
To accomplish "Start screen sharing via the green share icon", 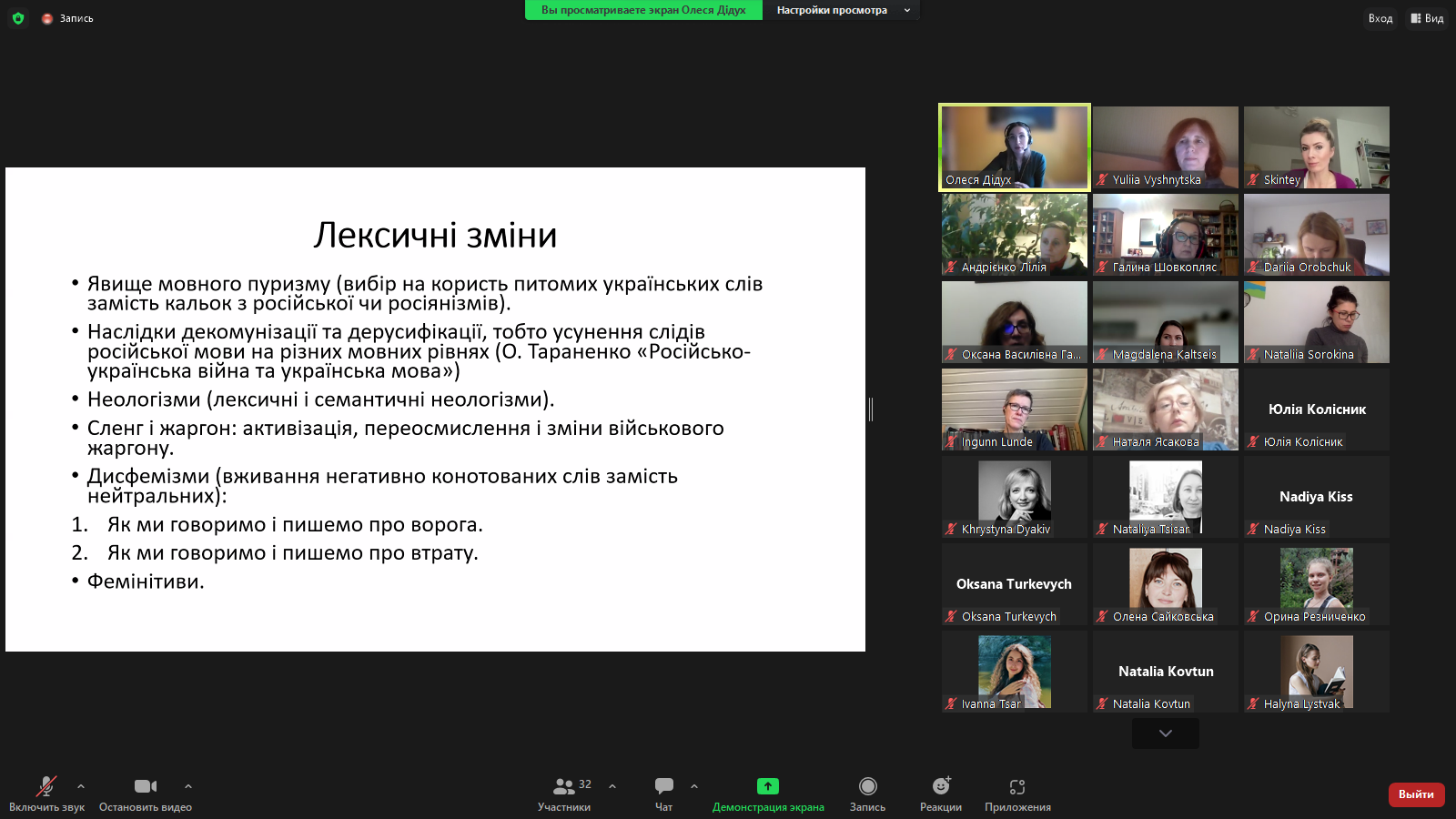I will point(768,786).
